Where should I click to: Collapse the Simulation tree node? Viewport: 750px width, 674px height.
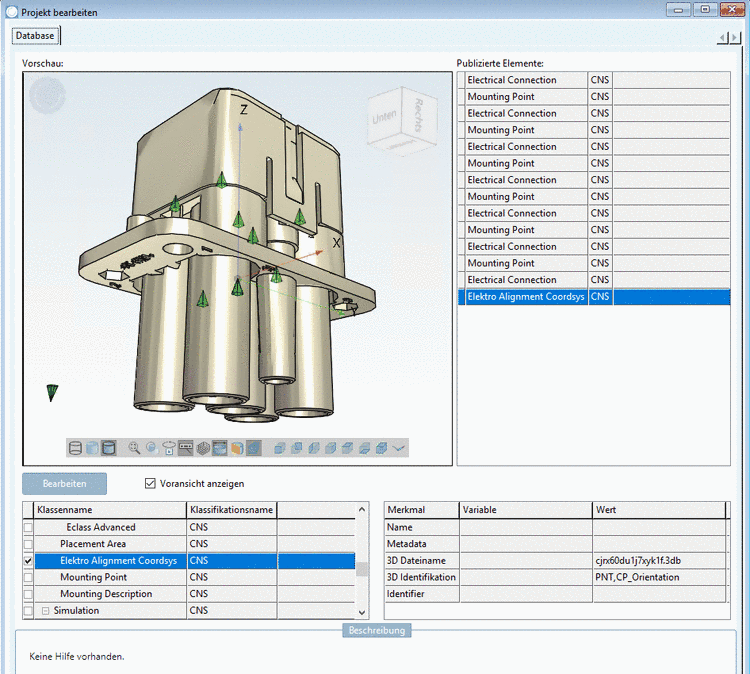45,611
